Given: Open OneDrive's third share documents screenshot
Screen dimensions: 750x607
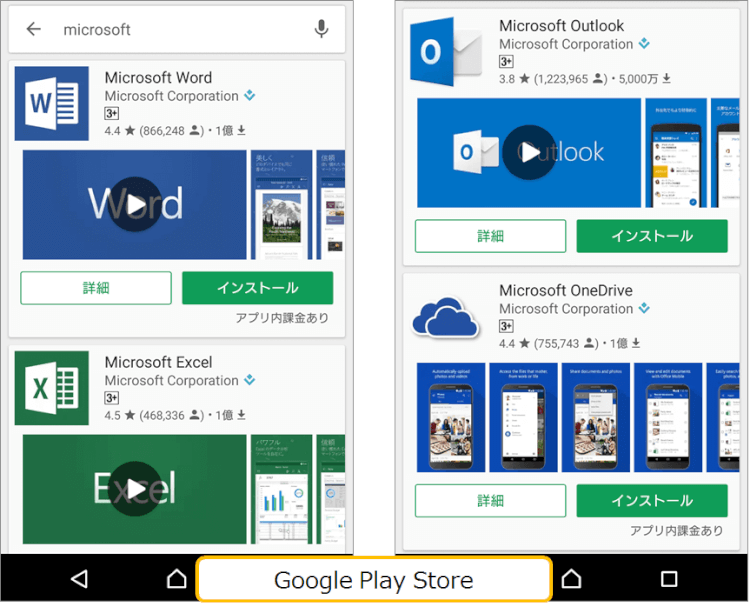Looking at the screenshot, I should pos(596,418).
